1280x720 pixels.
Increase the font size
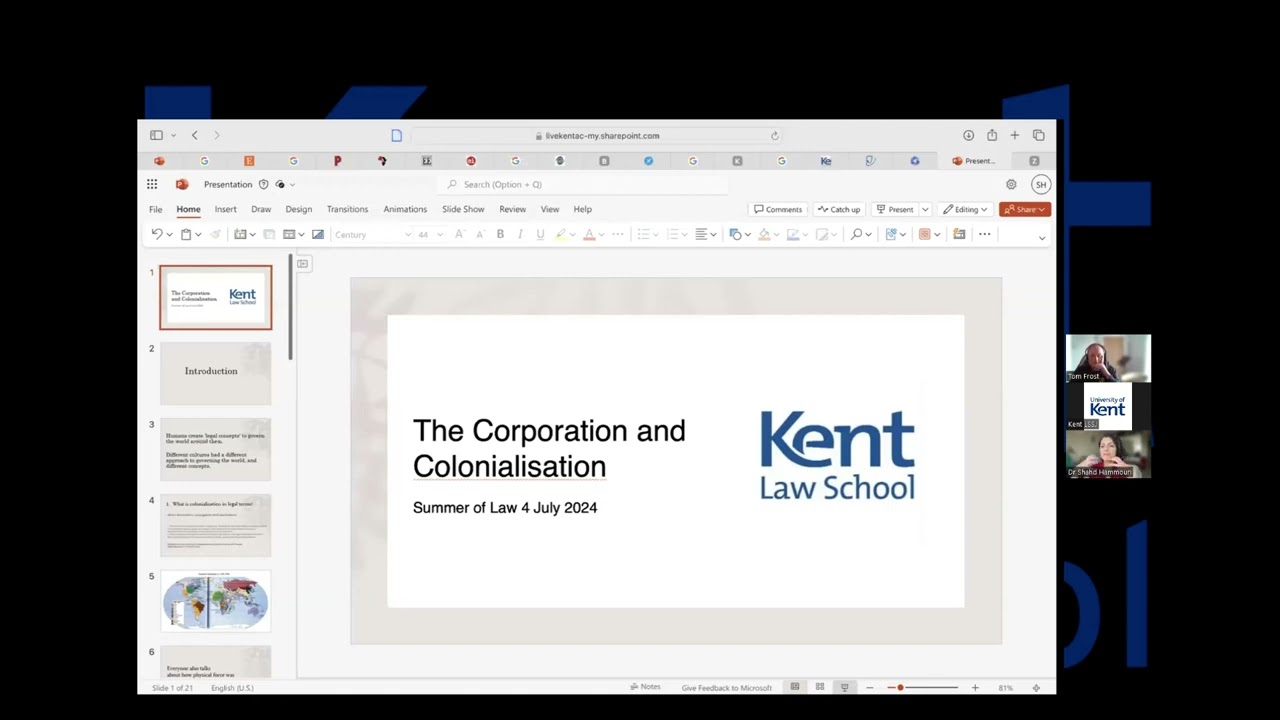click(x=459, y=234)
